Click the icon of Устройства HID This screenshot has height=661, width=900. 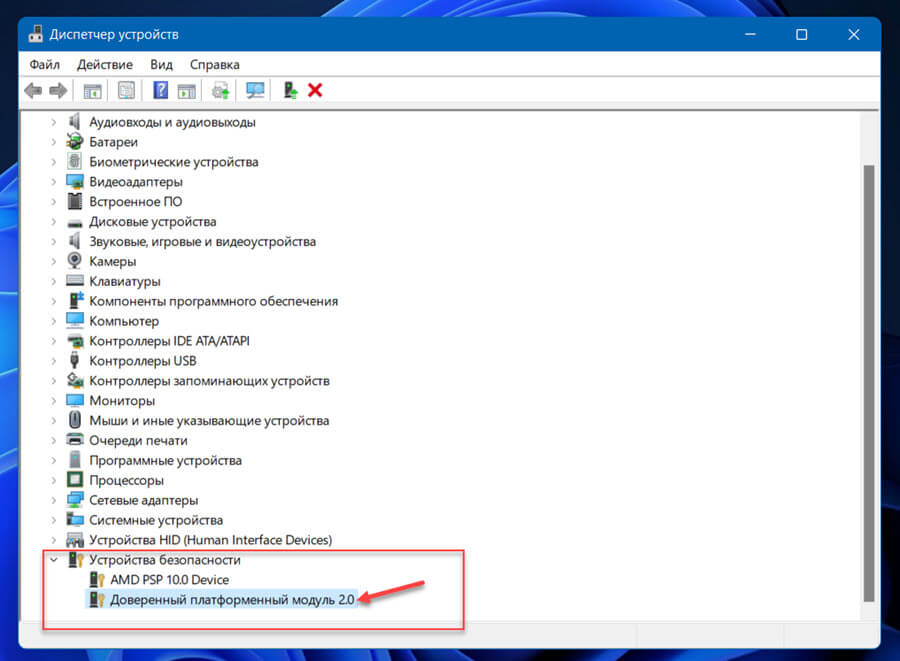(75, 539)
